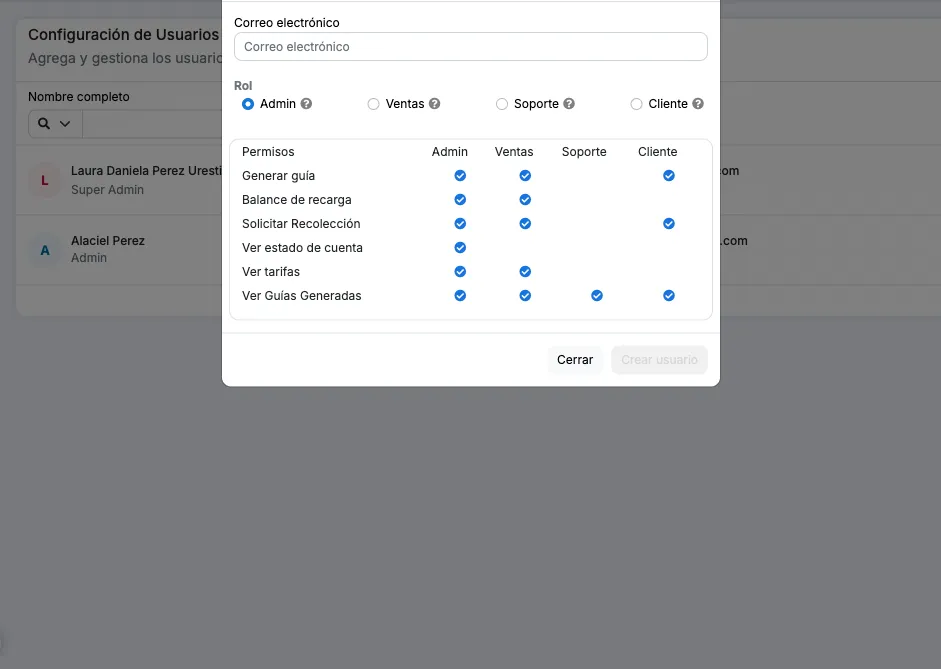Select the Admin role radio button
The height and width of the screenshot is (669, 941).
pyautogui.click(x=248, y=104)
